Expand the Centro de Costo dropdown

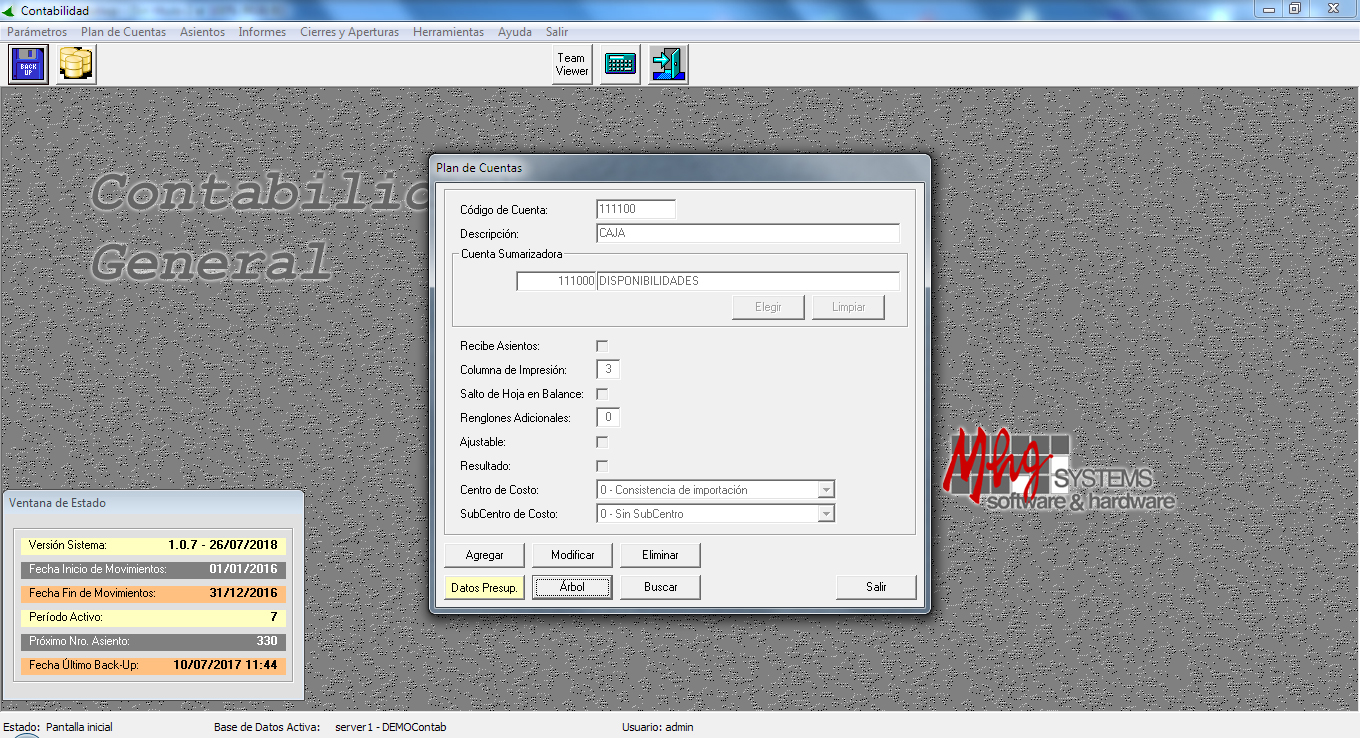825,490
